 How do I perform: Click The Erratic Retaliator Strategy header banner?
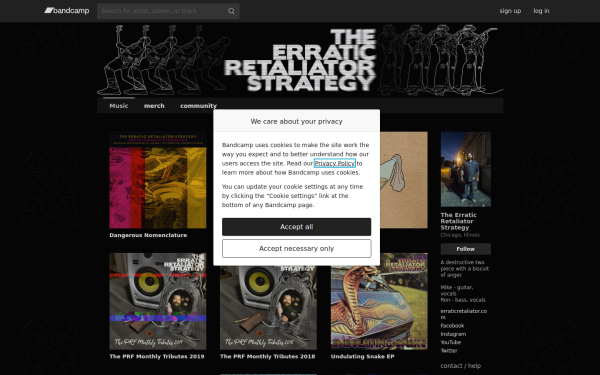tap(300, 59)
